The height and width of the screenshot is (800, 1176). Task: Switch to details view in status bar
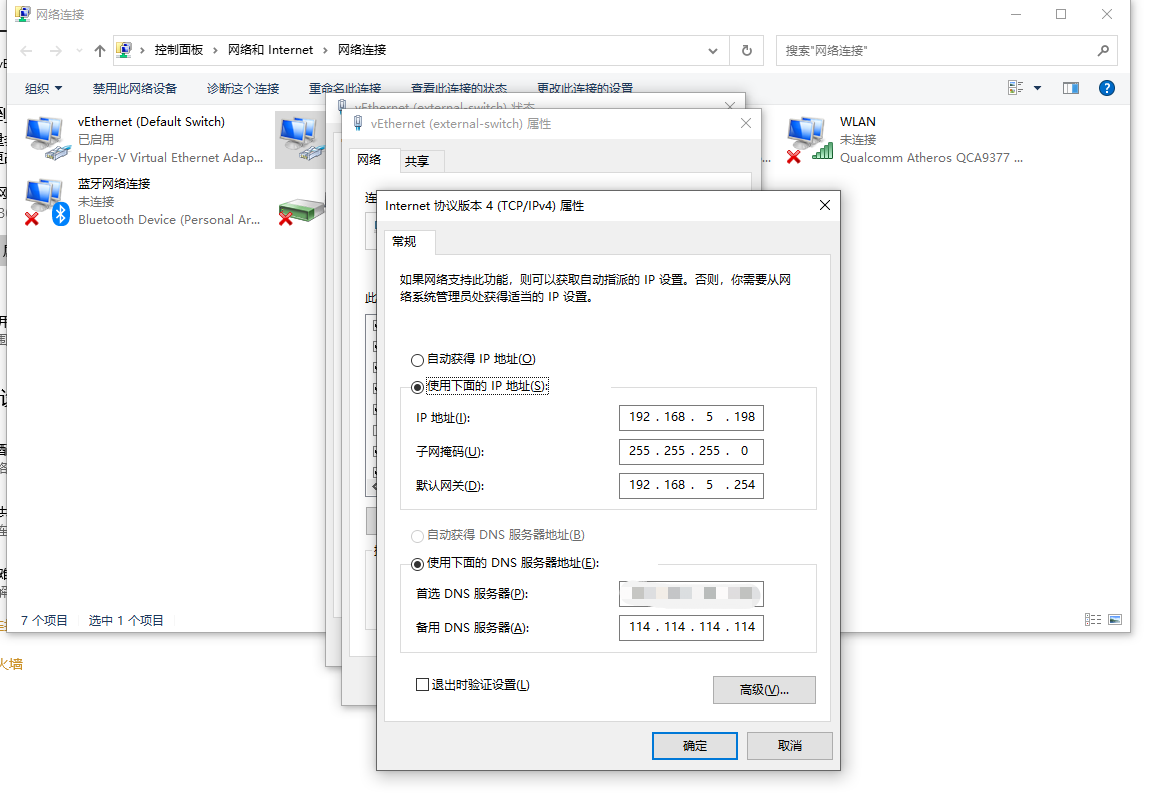pos(1093,620)
